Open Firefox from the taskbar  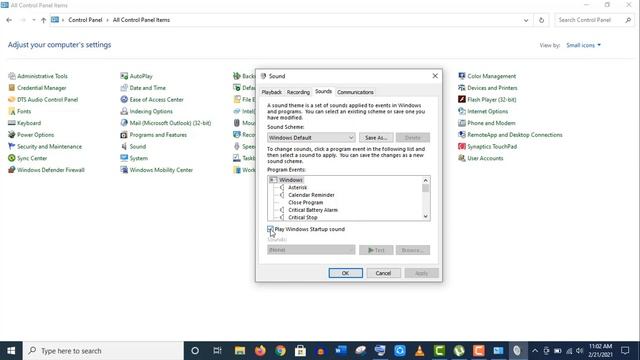[x=260, y=351]
